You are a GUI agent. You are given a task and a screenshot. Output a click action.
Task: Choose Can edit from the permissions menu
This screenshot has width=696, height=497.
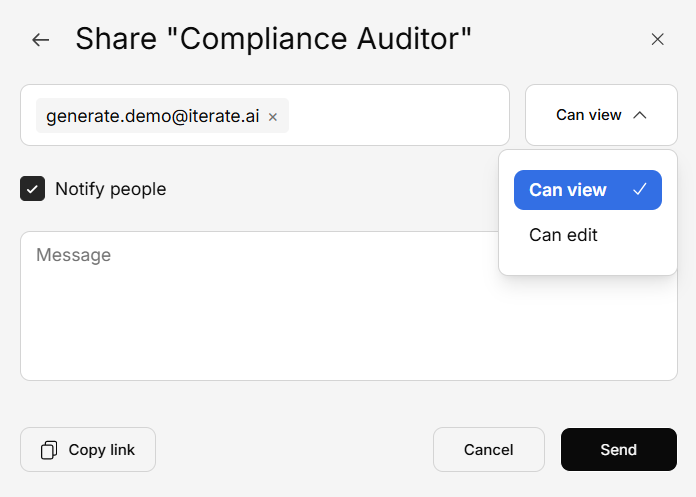coord(563,235)
